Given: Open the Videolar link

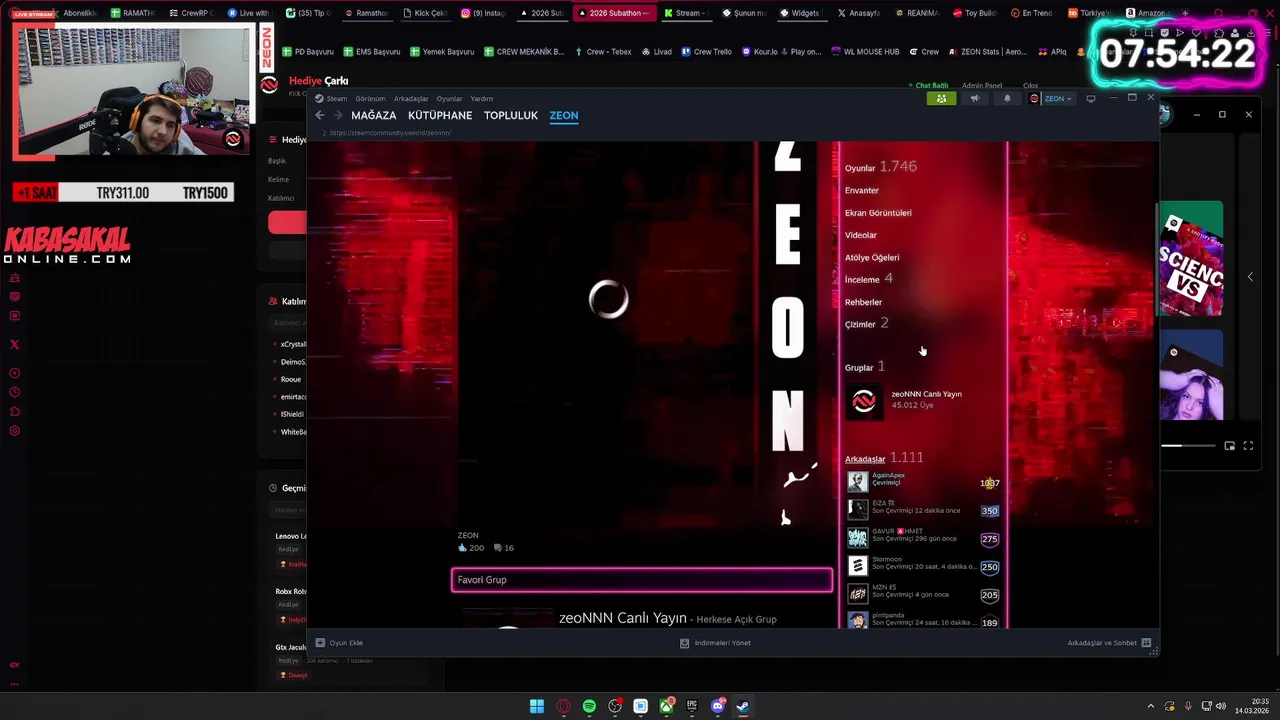Looking at the screenshot, I should [861, 235].
